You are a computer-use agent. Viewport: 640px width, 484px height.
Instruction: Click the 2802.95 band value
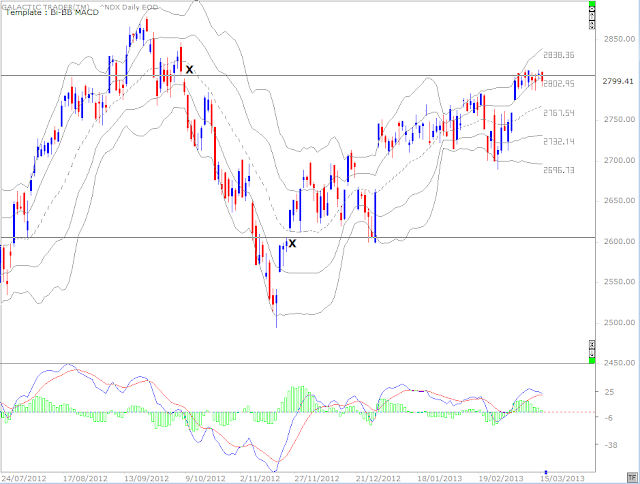pos(559,84)
